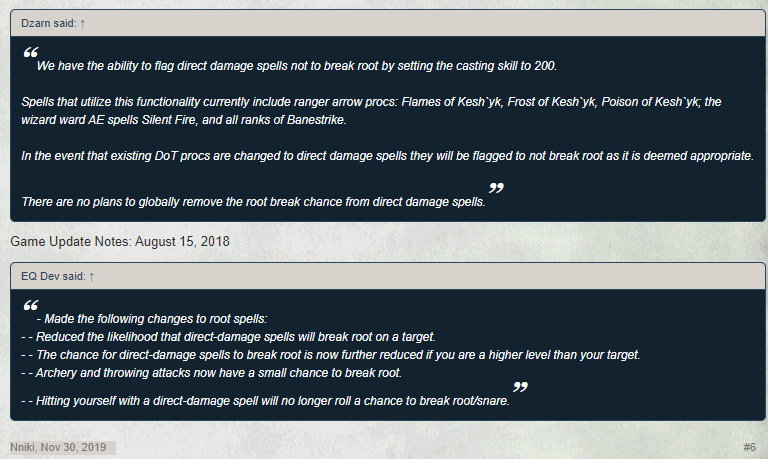Click the opening quote mark in EQ Dev's quote

30,305
